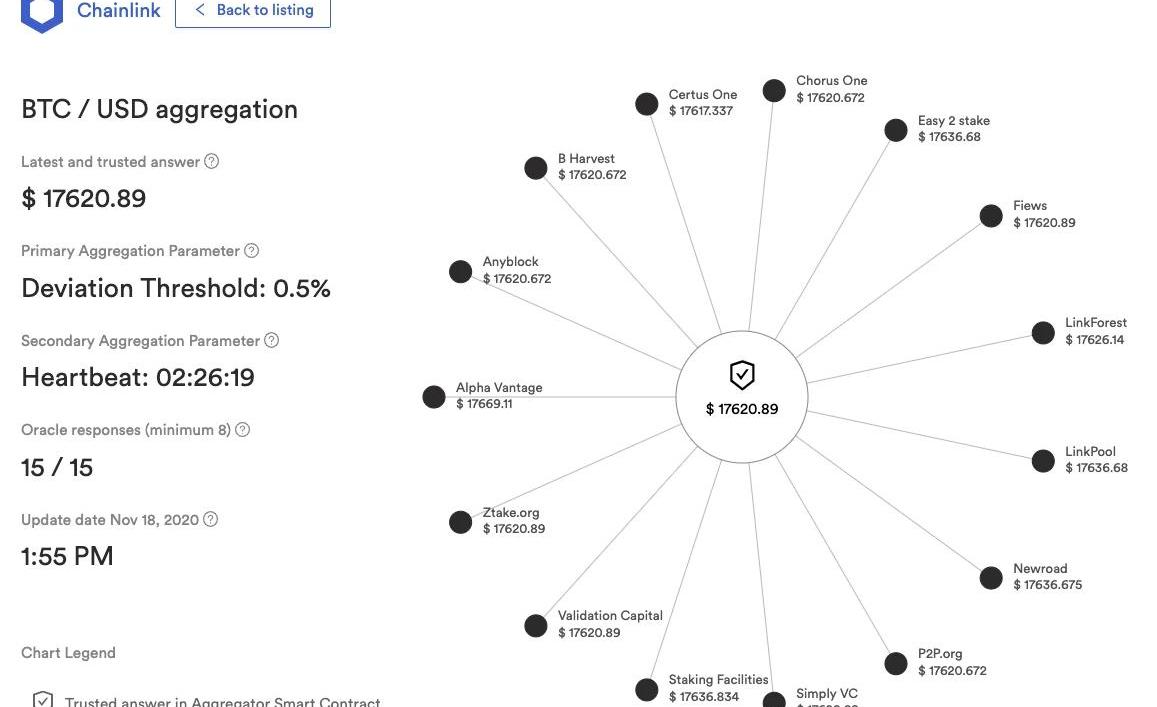Click help icon next to Primary Aggregation Parameter

(252, 250)
